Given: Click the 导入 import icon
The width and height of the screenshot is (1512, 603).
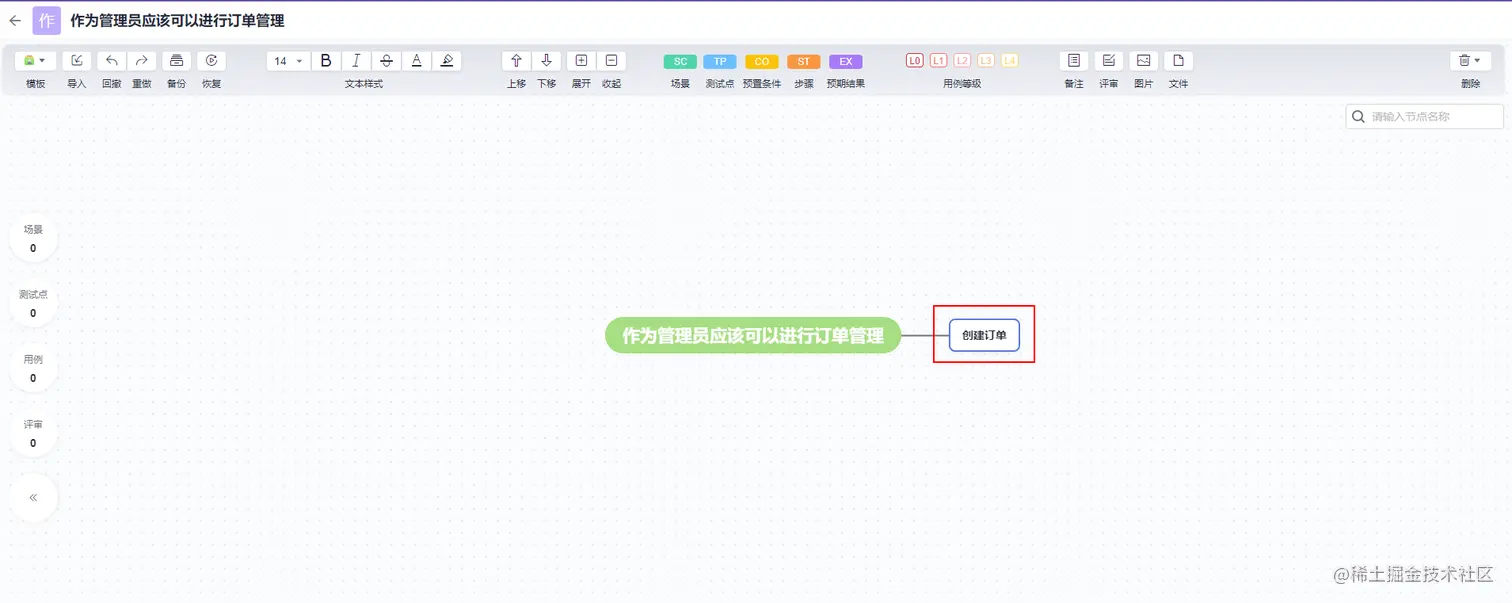Looking at the screenshot, I should click(77, 61).
